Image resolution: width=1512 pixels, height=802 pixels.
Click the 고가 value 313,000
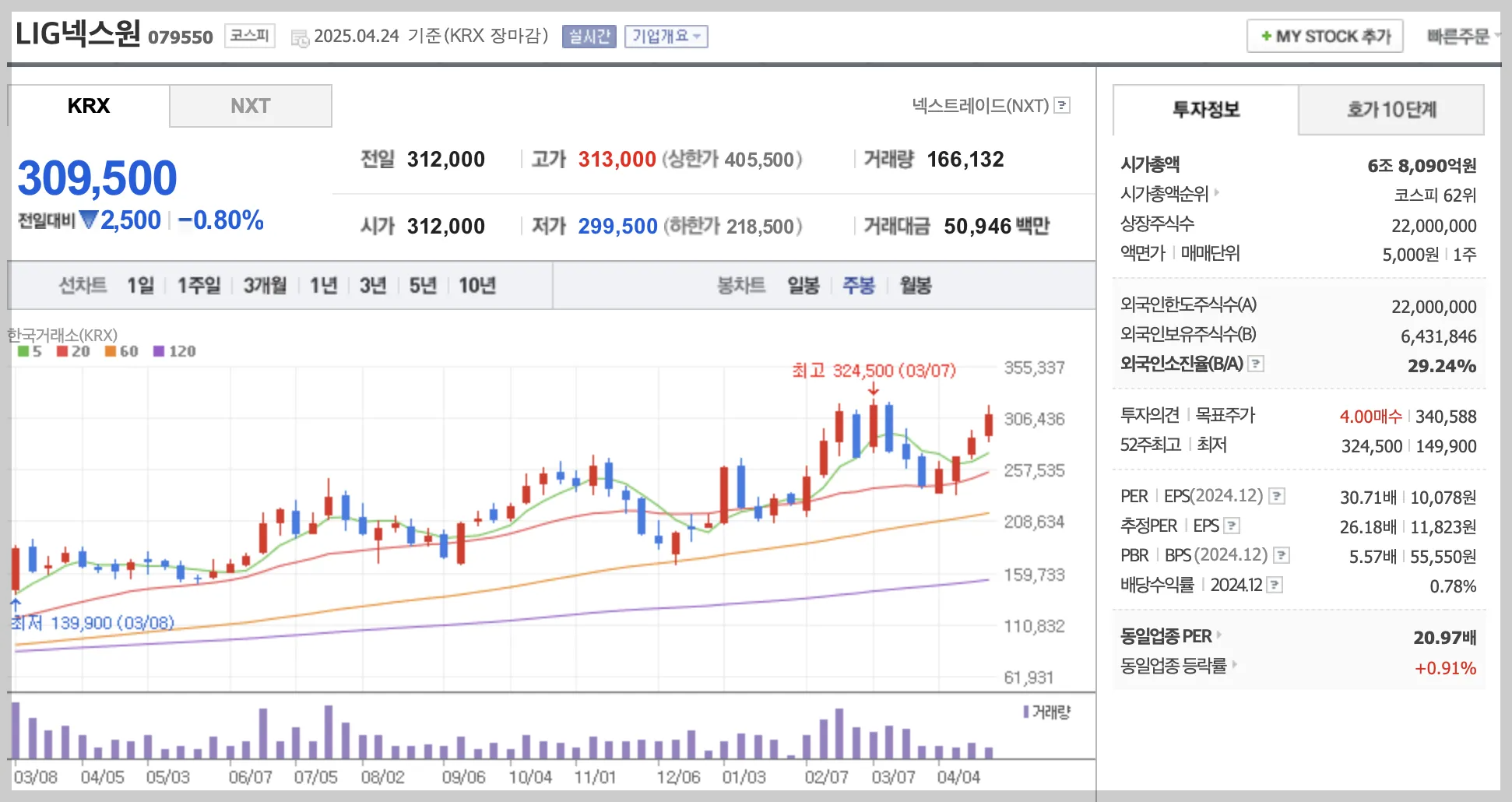pos(617,160)
